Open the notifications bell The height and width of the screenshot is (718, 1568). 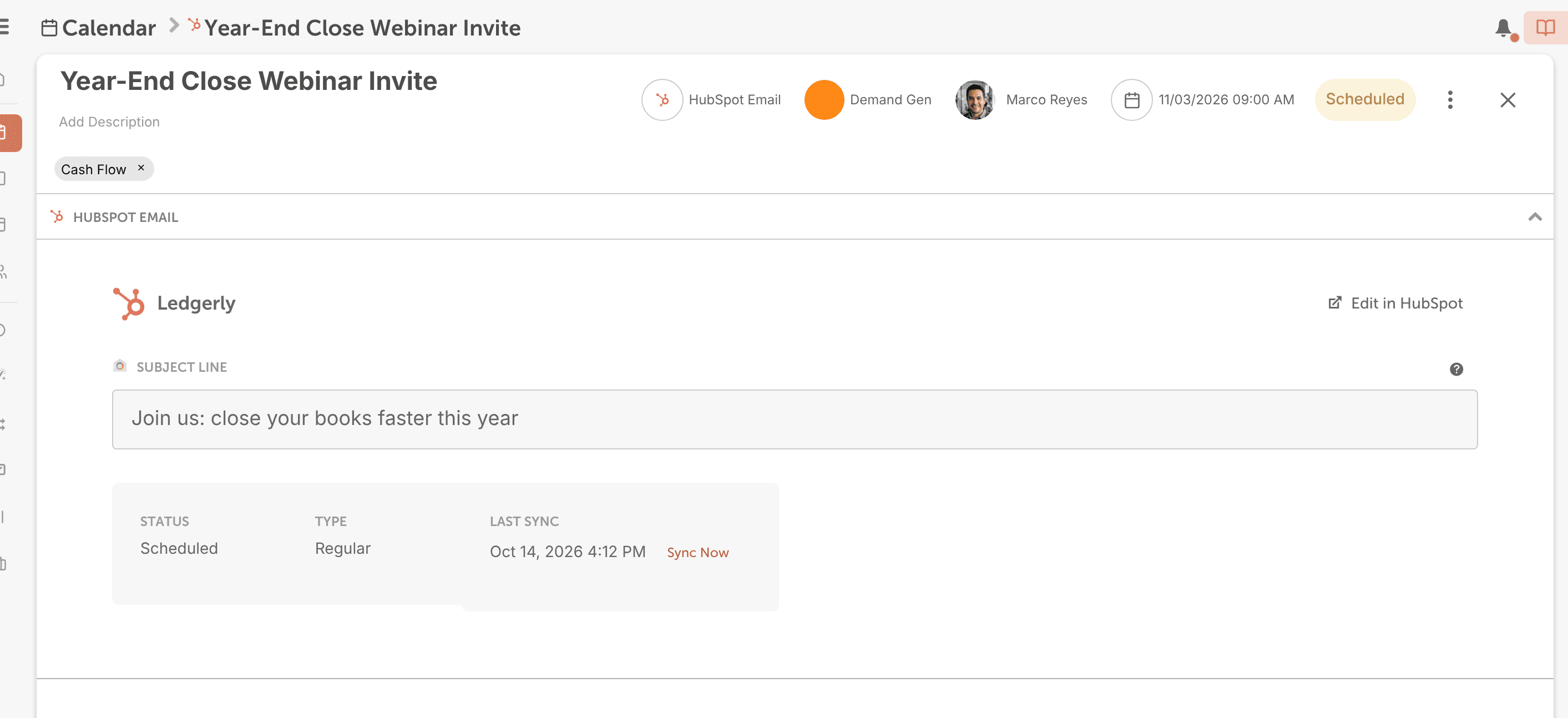[1504, 28]
